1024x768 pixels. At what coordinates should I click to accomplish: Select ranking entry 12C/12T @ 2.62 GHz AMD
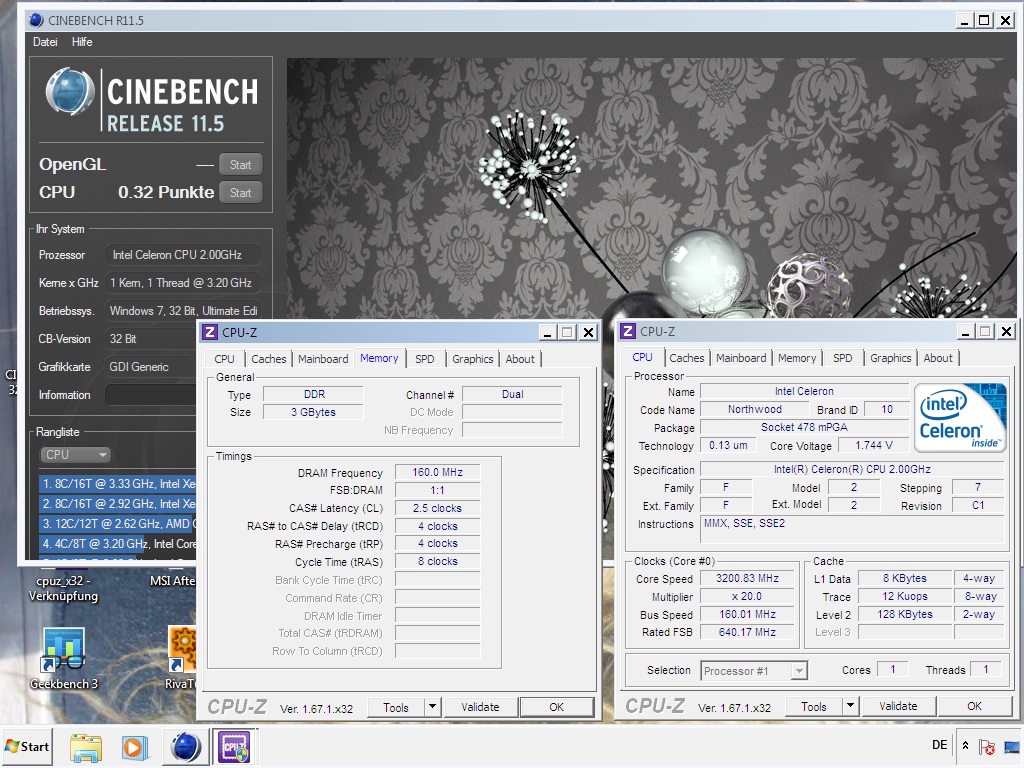tap(118, 524)
